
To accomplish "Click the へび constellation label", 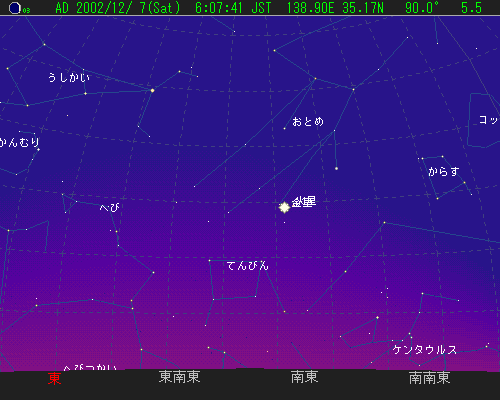I will [x=110, y=208].
